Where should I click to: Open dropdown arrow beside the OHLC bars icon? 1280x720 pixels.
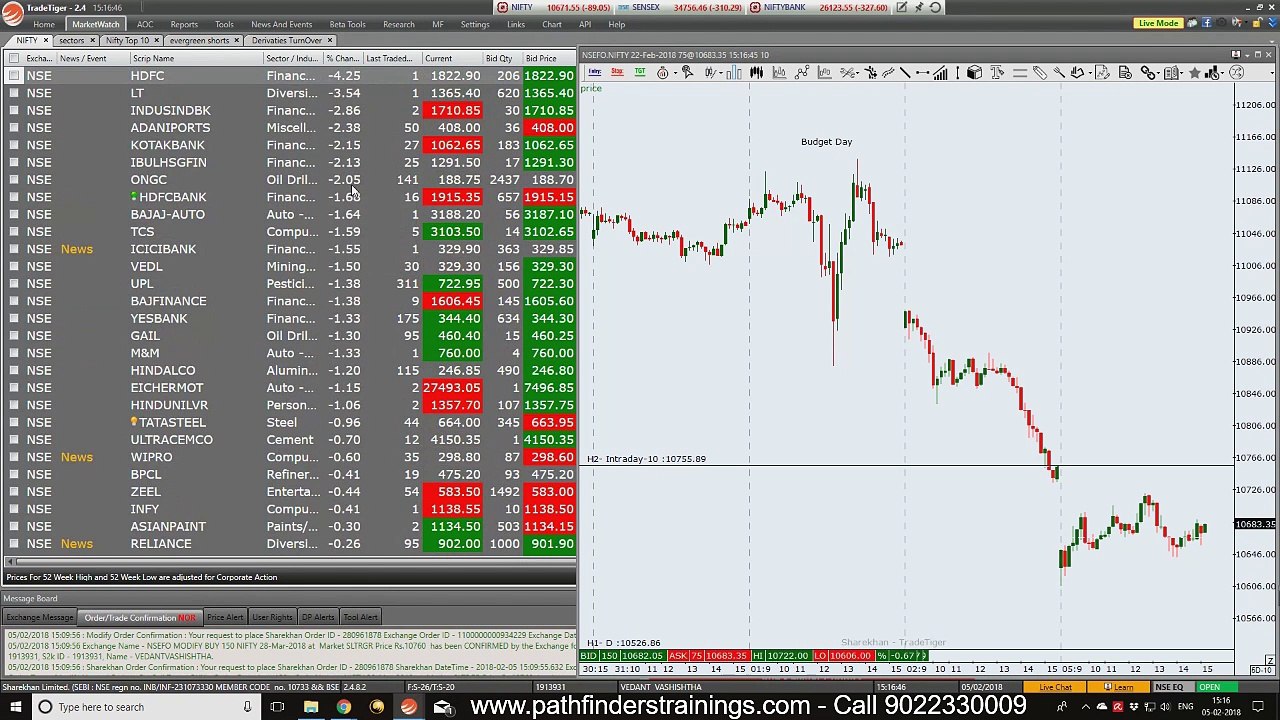(721, 73)
